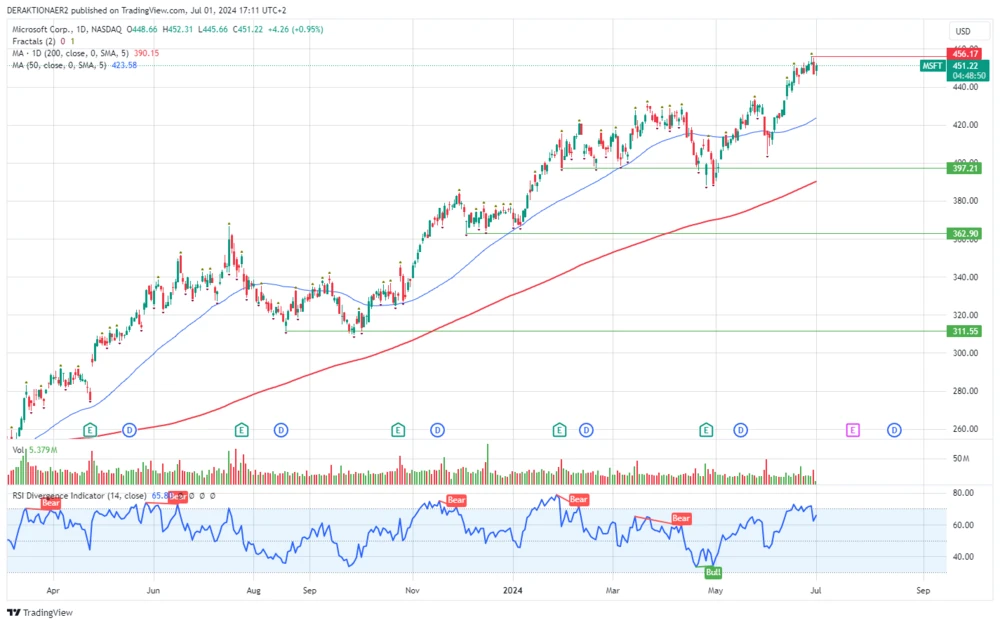Click the Bear marker beside the RSI indicator title

(176, 494)
